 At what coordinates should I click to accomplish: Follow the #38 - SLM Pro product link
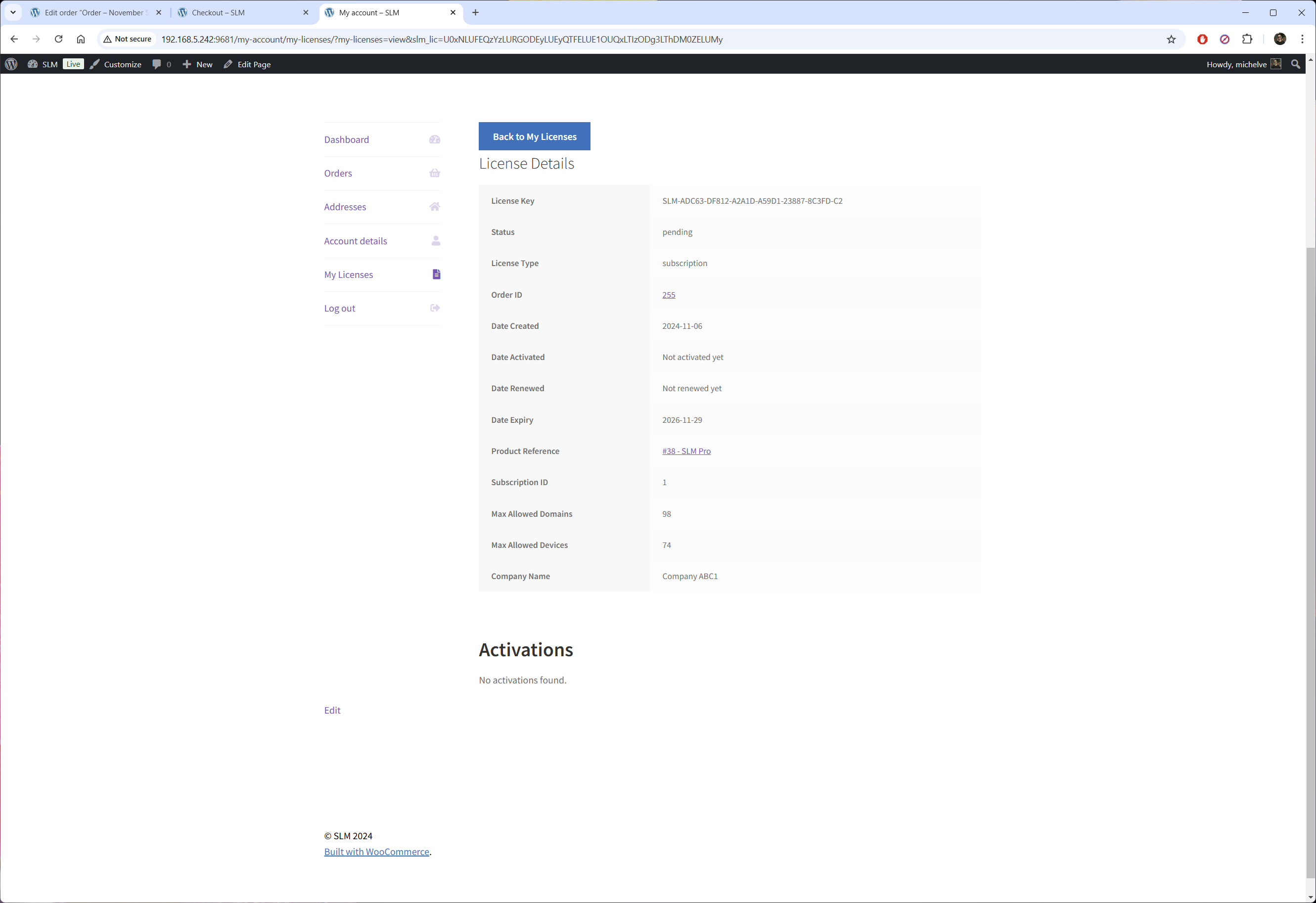pyautogui.click(x=686, y=451)
